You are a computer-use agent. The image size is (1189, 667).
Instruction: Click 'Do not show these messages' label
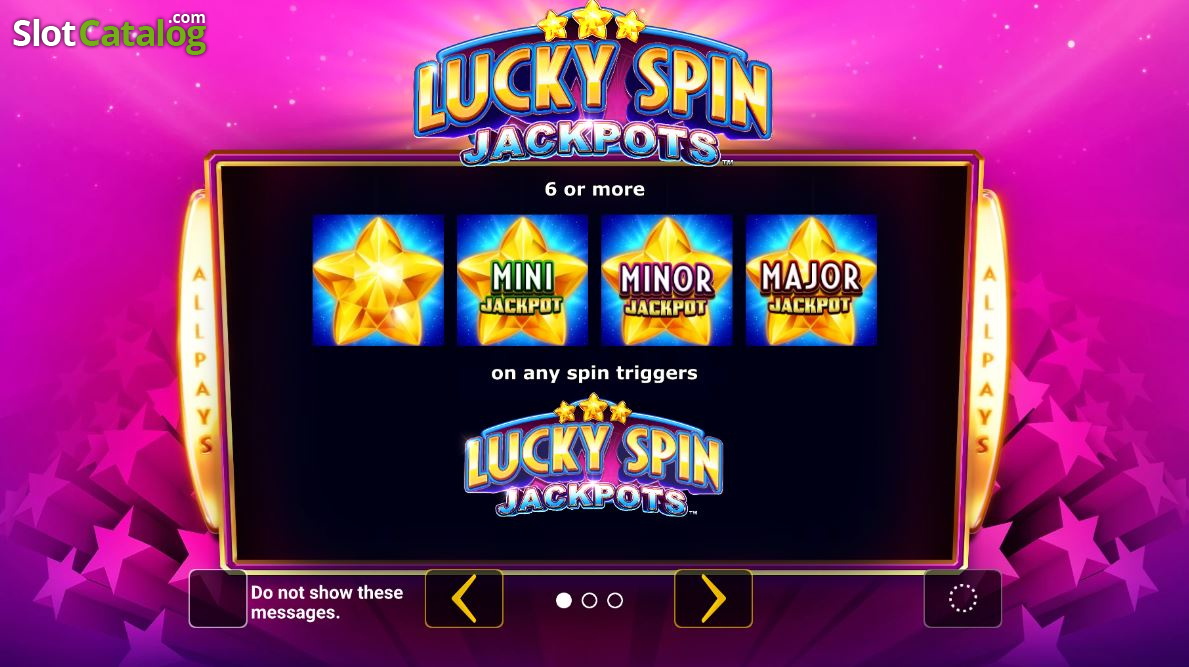tap(327, 603)
